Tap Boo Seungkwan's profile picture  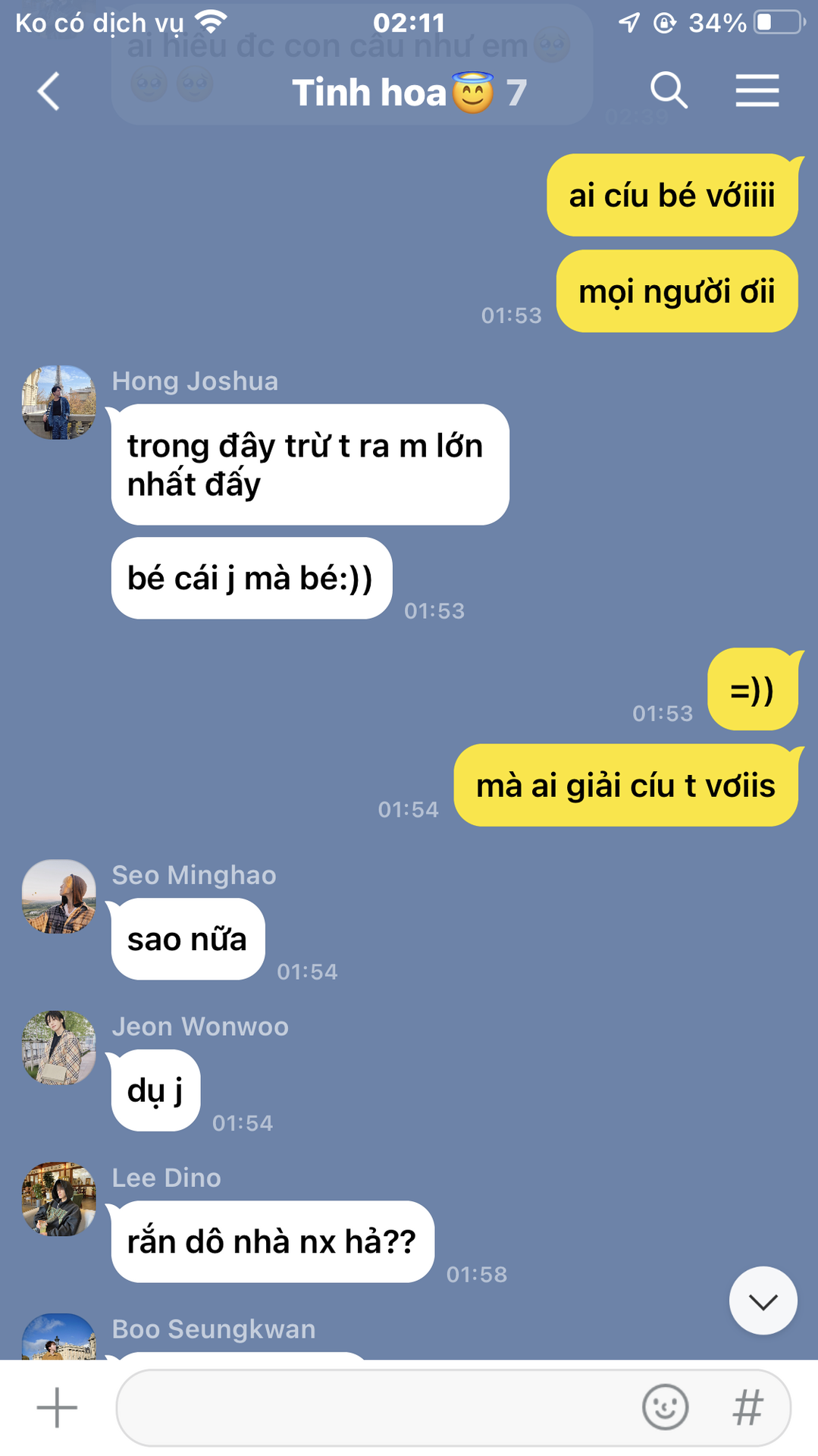click(x=59, y=1336)
